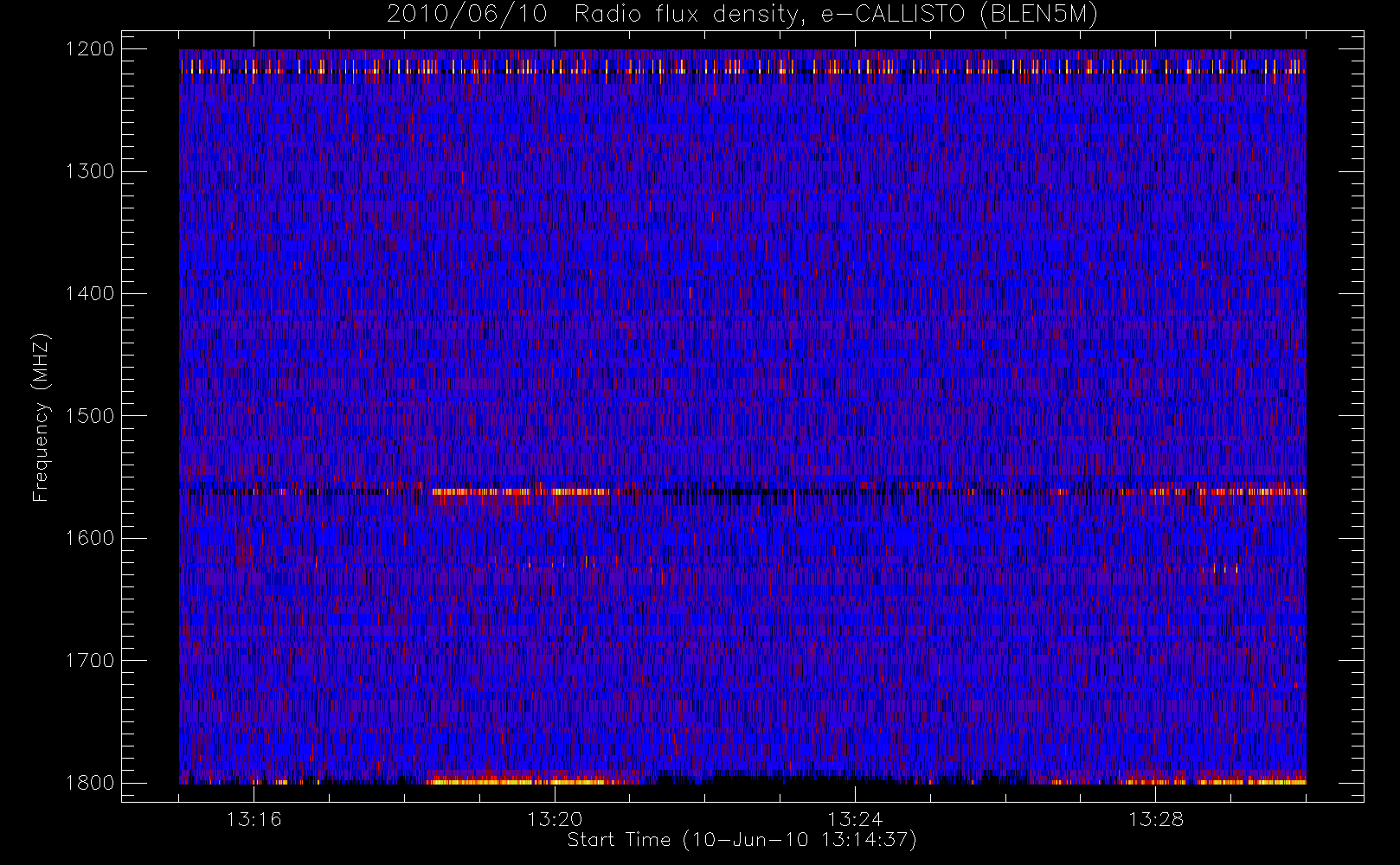The image size is (1400, 865).
Task: Select the 1800 frequency tick label
Action: pos(90,783)
